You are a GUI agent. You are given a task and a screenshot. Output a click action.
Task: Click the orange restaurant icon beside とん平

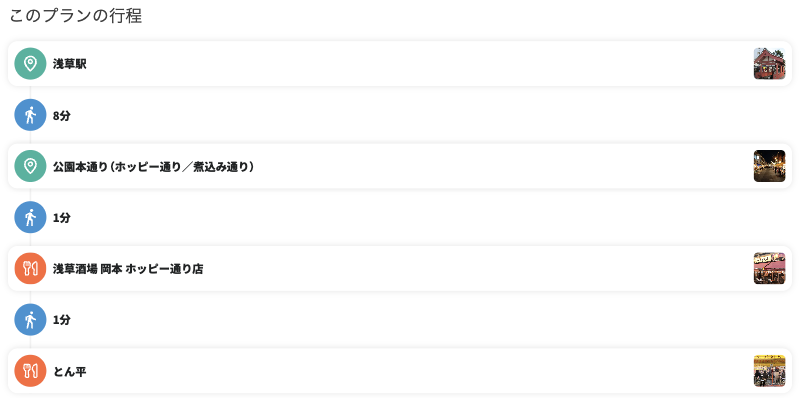click(30, 371)
